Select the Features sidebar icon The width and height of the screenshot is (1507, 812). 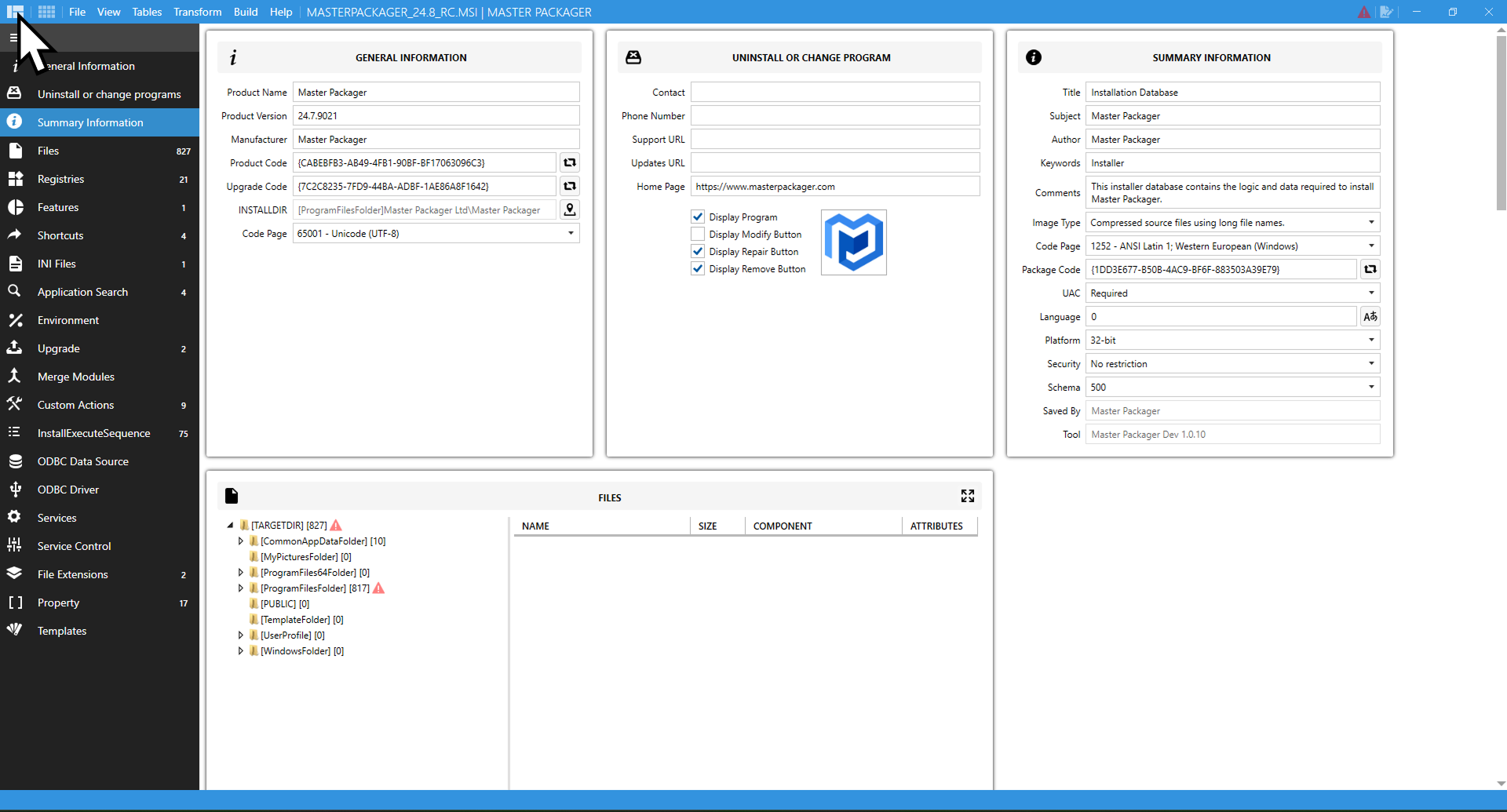[x=15, y=207]
